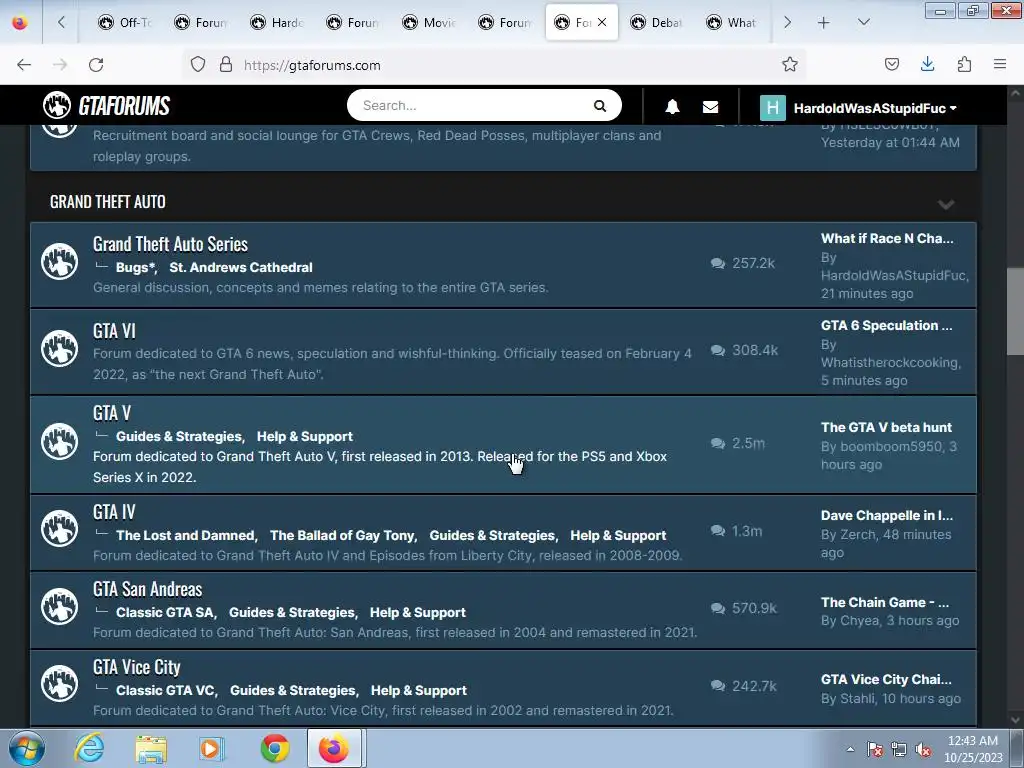Click Grand Theft Auto Series forum icon
This screenshot has width=1024, height=768.
pyautogui.click(x=59, y=261)
